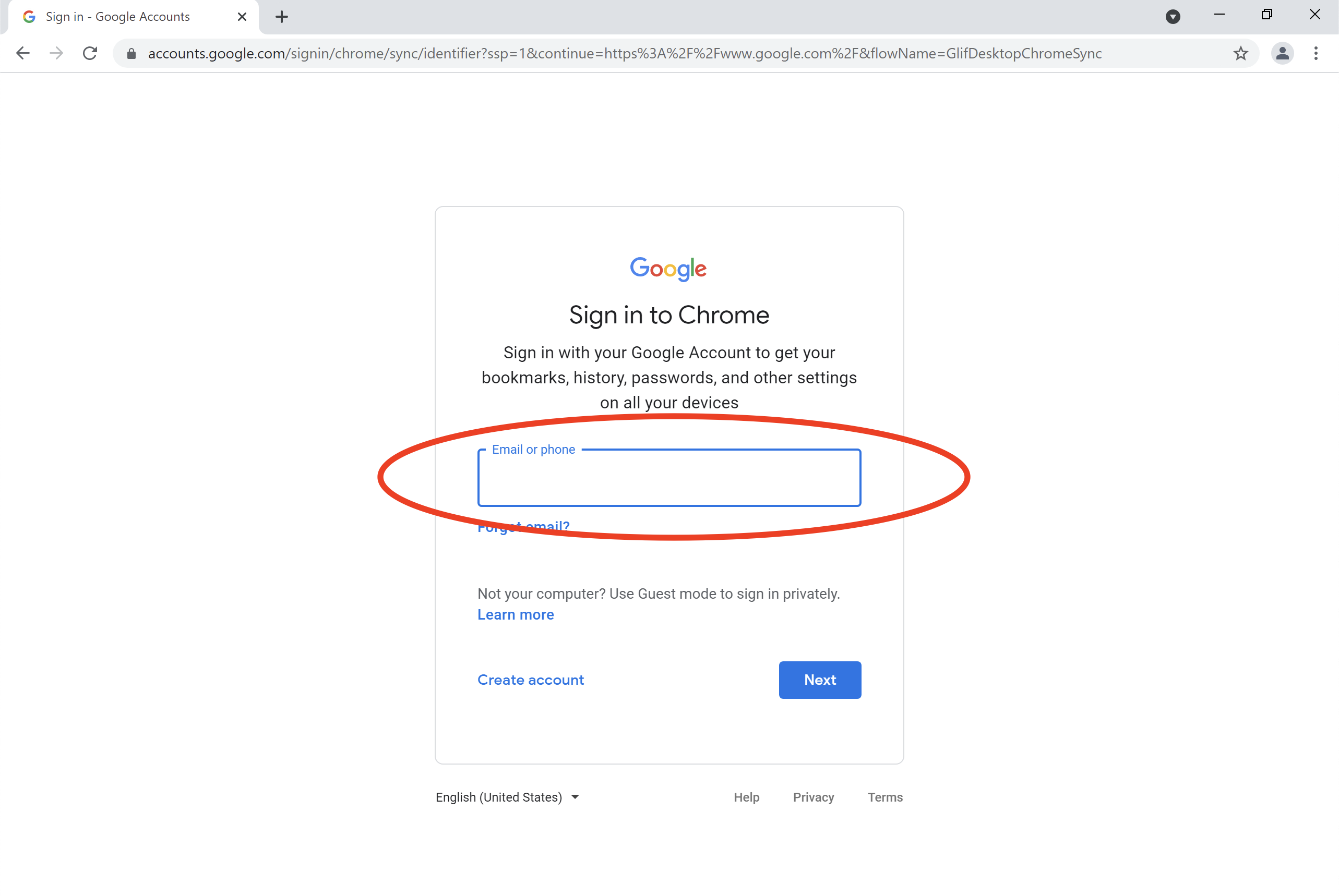The width and height of the screenshot is (1339, 896).
Task: Switch to the Sign in - Google Accounts tab
Action: (118, 17)
